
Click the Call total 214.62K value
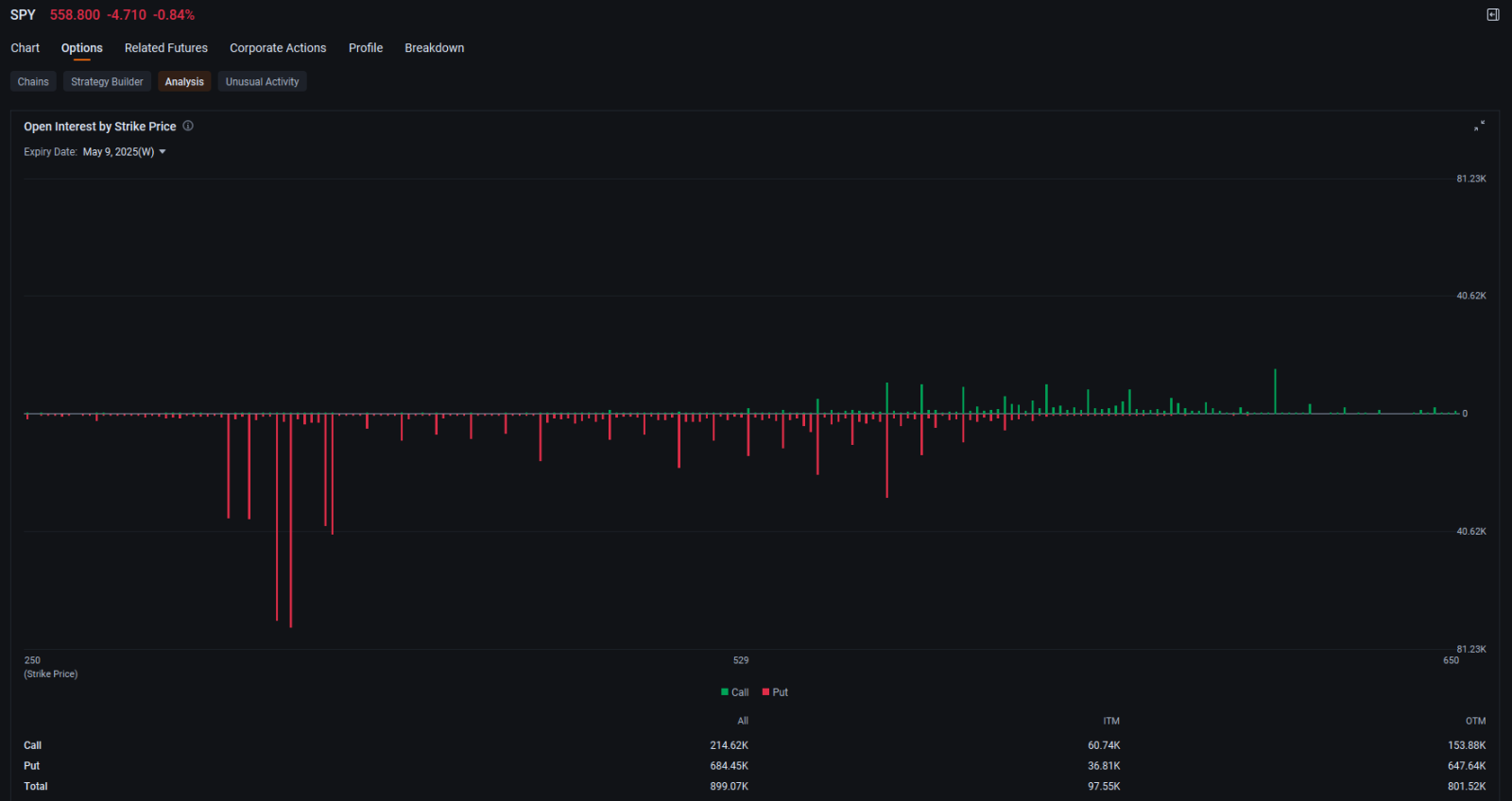click(729, 745)
